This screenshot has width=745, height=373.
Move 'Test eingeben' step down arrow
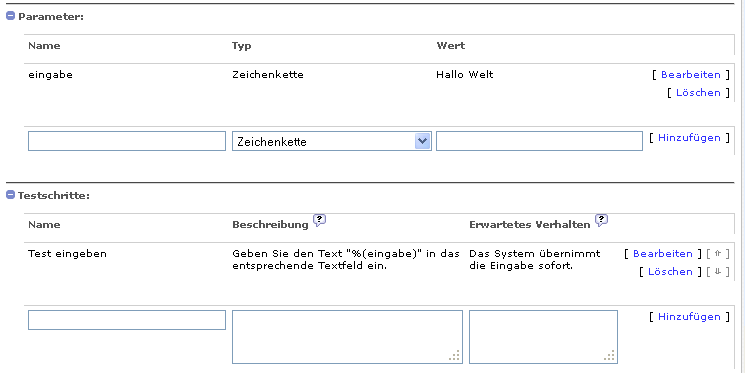click(718, 272)
